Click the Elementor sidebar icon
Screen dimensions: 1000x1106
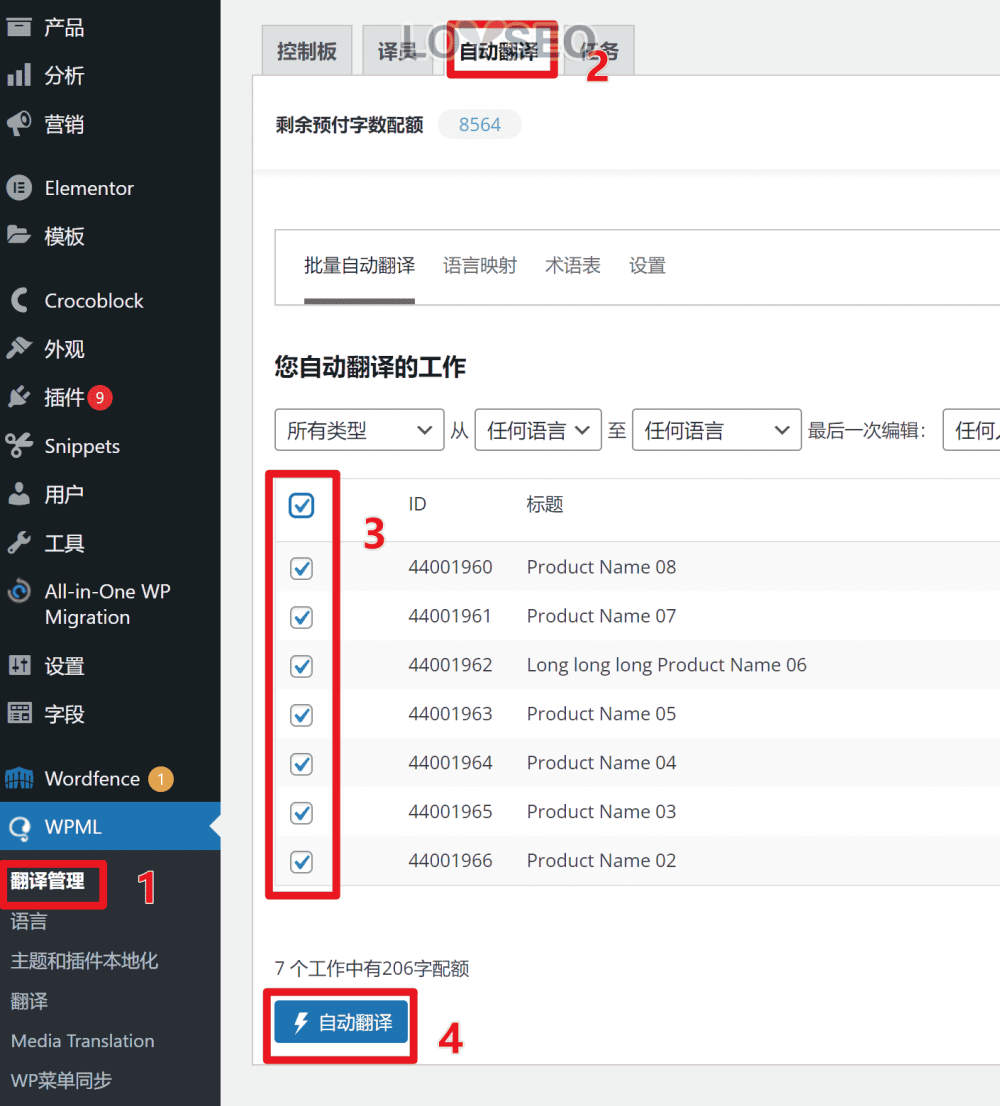coord(19,188)
